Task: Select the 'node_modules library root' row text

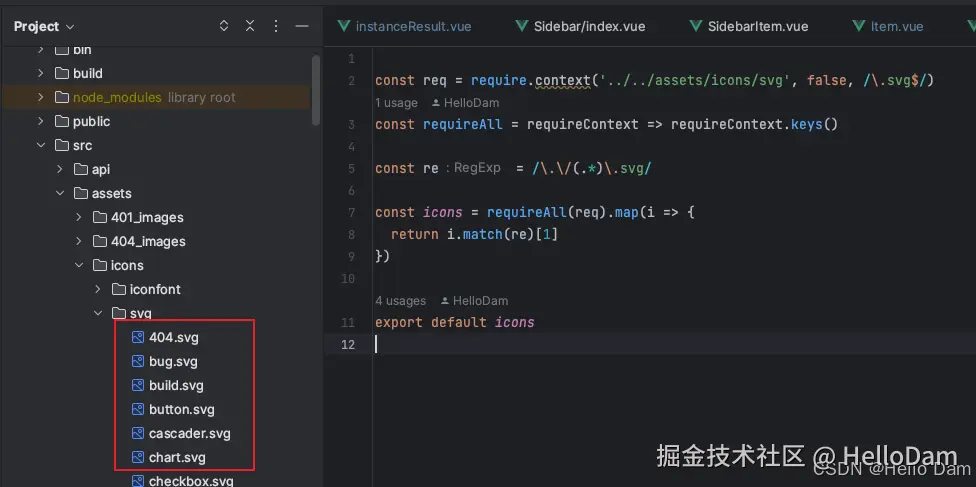Action: tap(154, 97)
